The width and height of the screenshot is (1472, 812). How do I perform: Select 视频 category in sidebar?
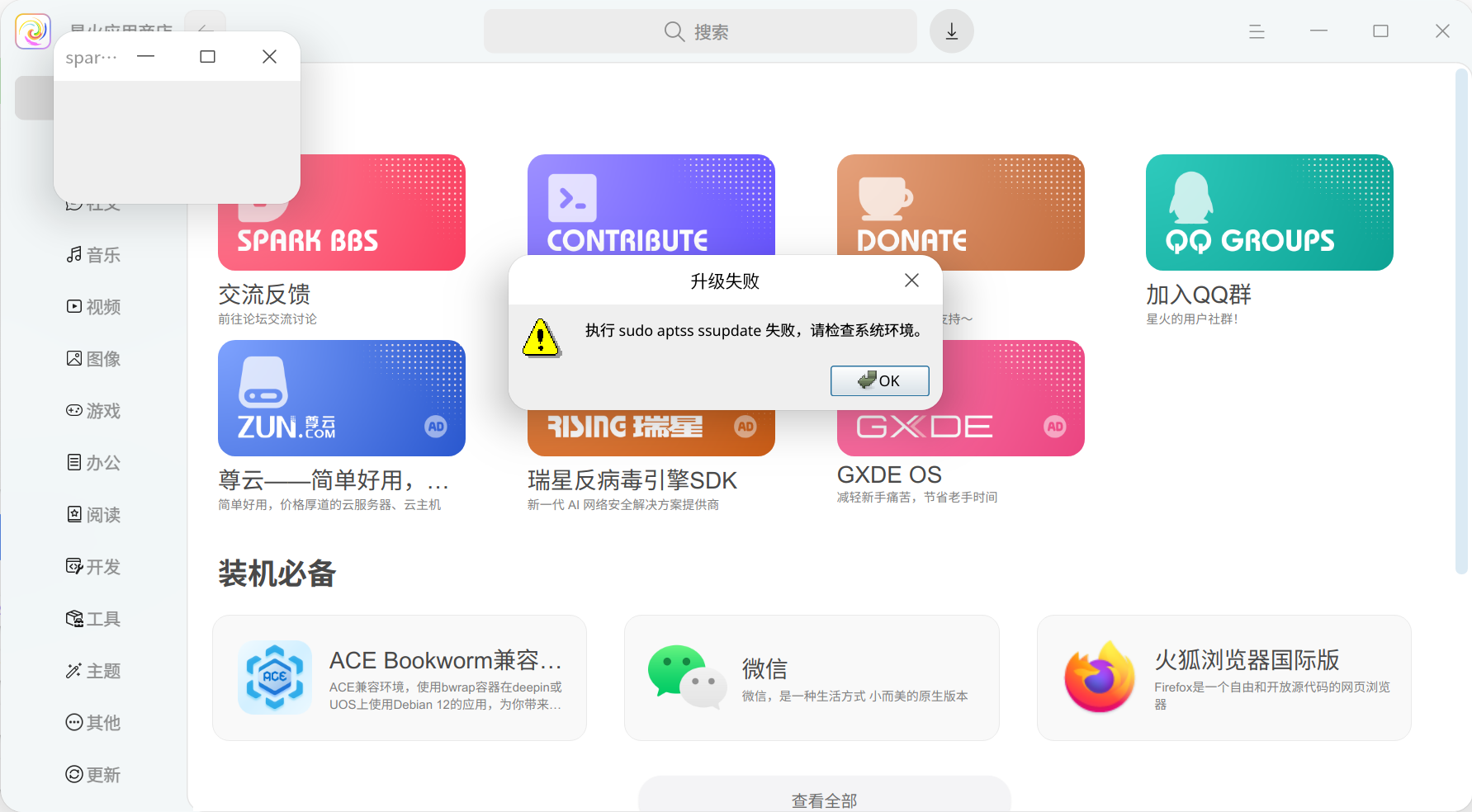click(x=93, y=307)
